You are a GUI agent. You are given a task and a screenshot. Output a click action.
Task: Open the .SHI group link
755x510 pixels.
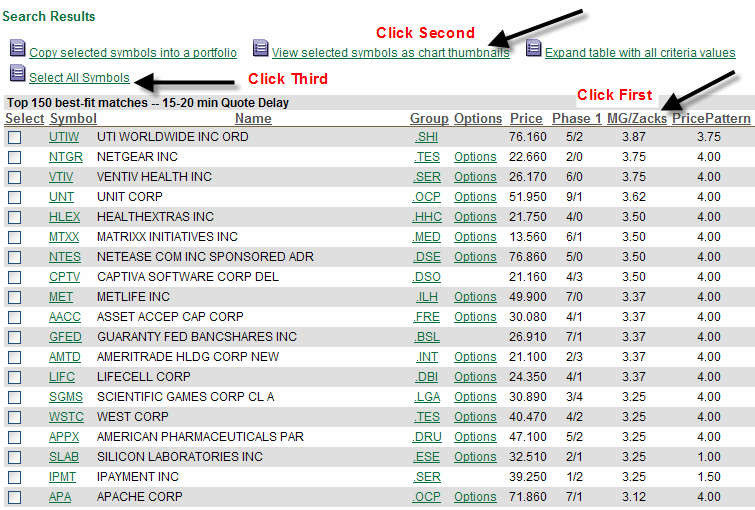(426, 137)
